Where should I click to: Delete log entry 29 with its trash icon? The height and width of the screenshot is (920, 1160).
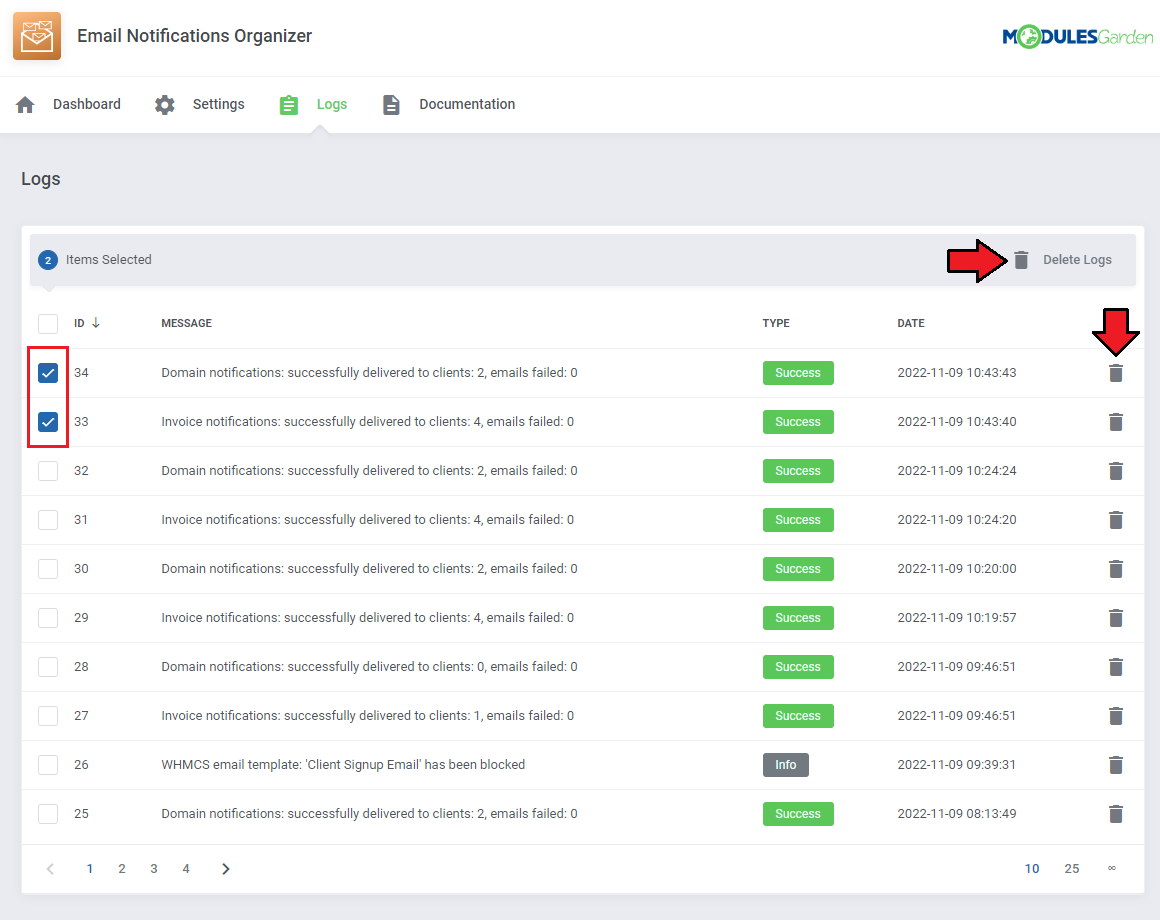pos(1116,618)
